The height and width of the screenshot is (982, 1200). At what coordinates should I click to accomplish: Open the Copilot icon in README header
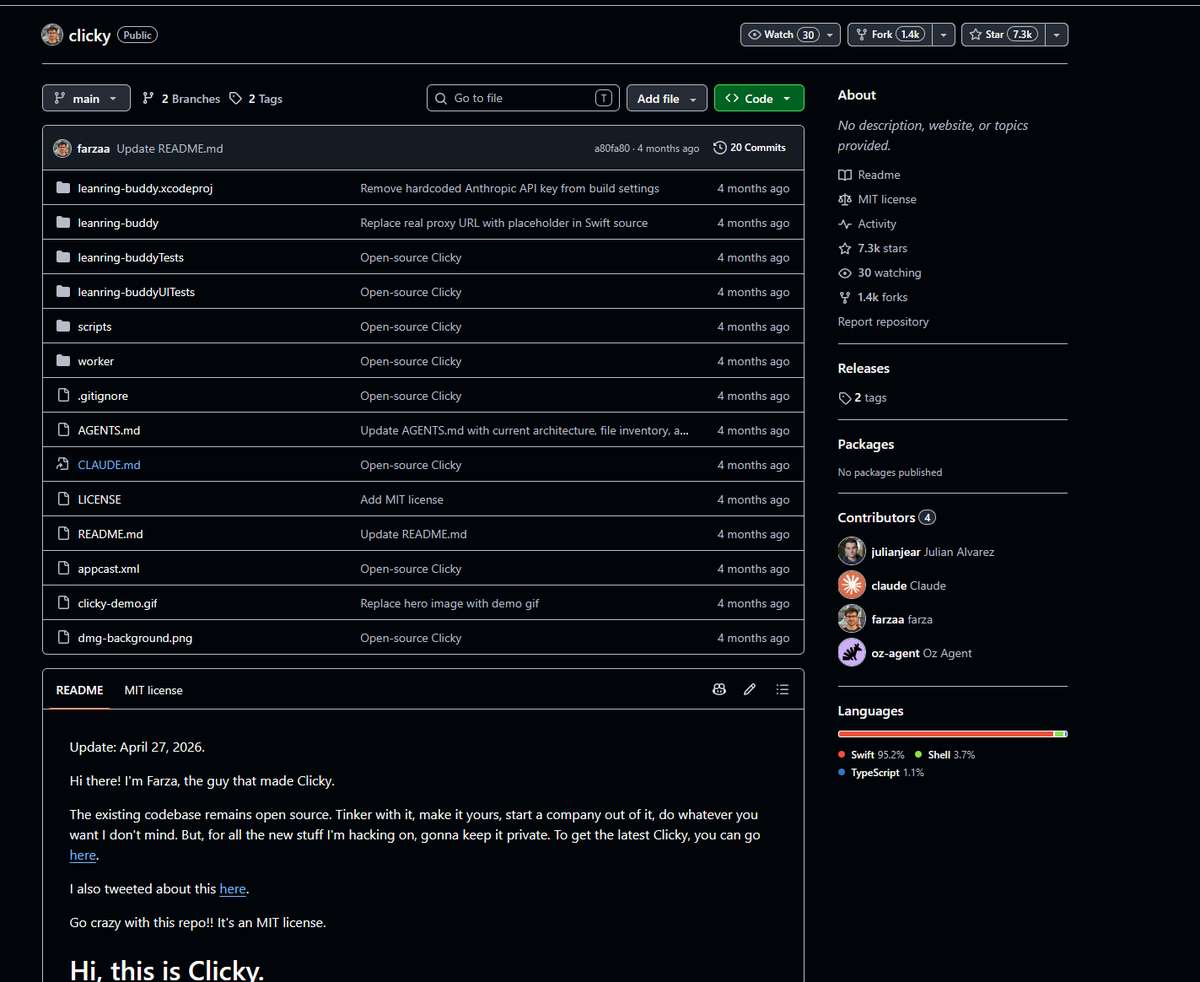(x=719, y=690)
